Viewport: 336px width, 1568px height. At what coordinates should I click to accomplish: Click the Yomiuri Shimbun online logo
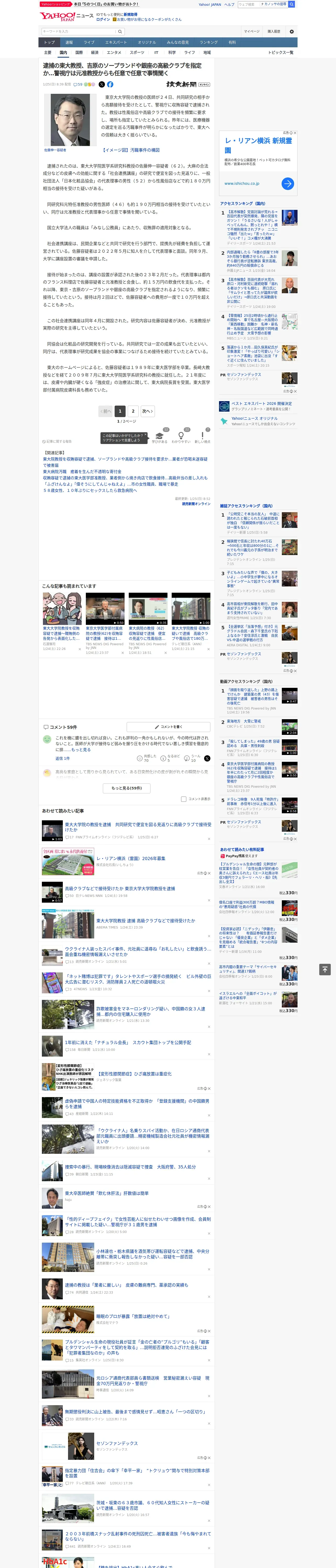188,85
